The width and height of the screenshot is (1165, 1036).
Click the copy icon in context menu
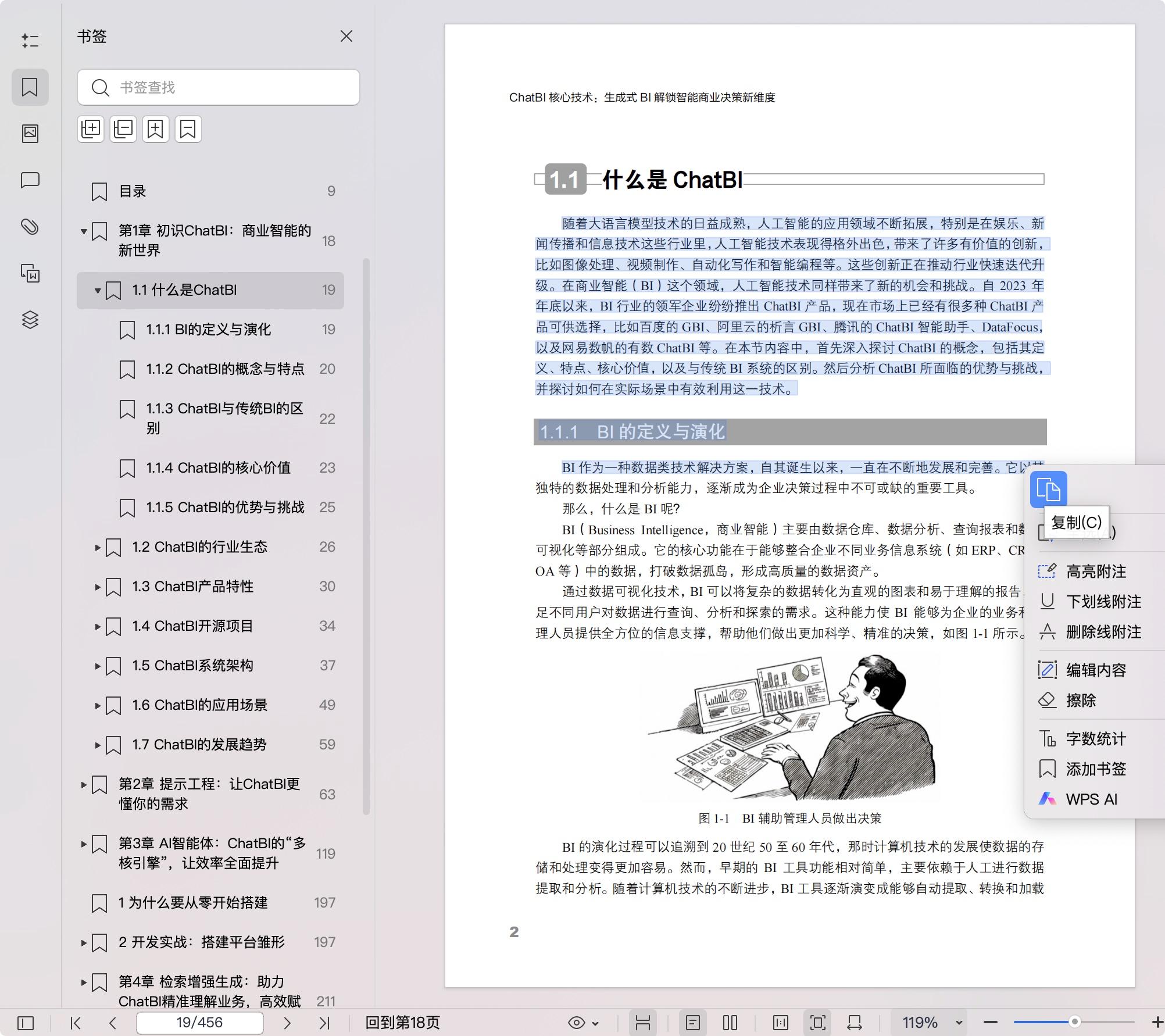[x=1048, y=490]
